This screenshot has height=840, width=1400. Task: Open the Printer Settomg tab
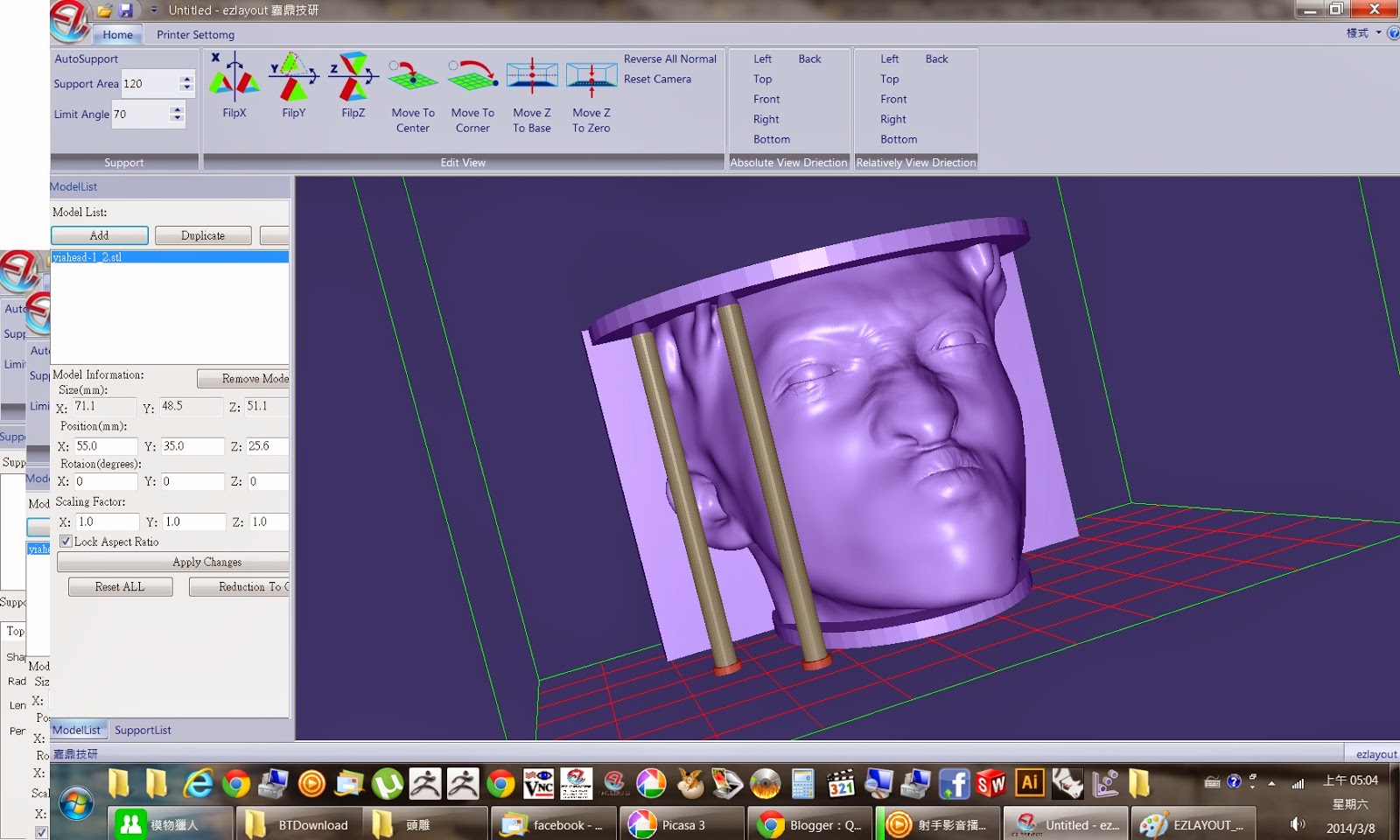196,35
